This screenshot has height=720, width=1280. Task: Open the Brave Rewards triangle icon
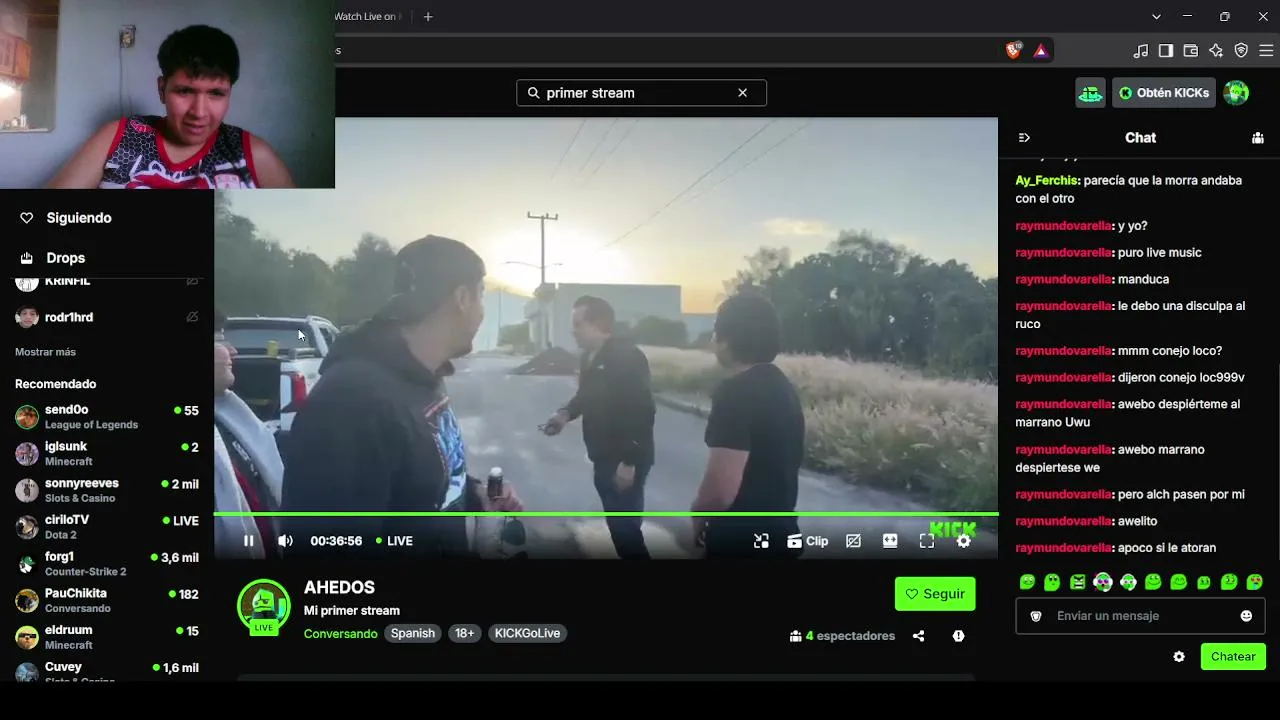(1041, 50)
